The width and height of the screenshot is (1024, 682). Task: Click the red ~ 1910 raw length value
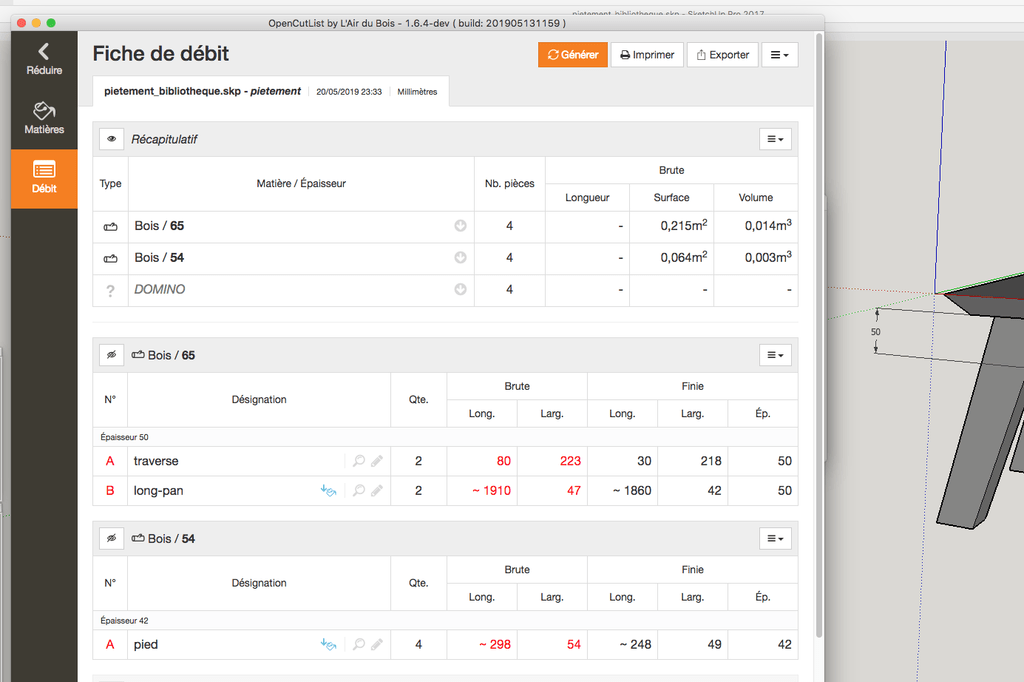[x=492, y=491]
